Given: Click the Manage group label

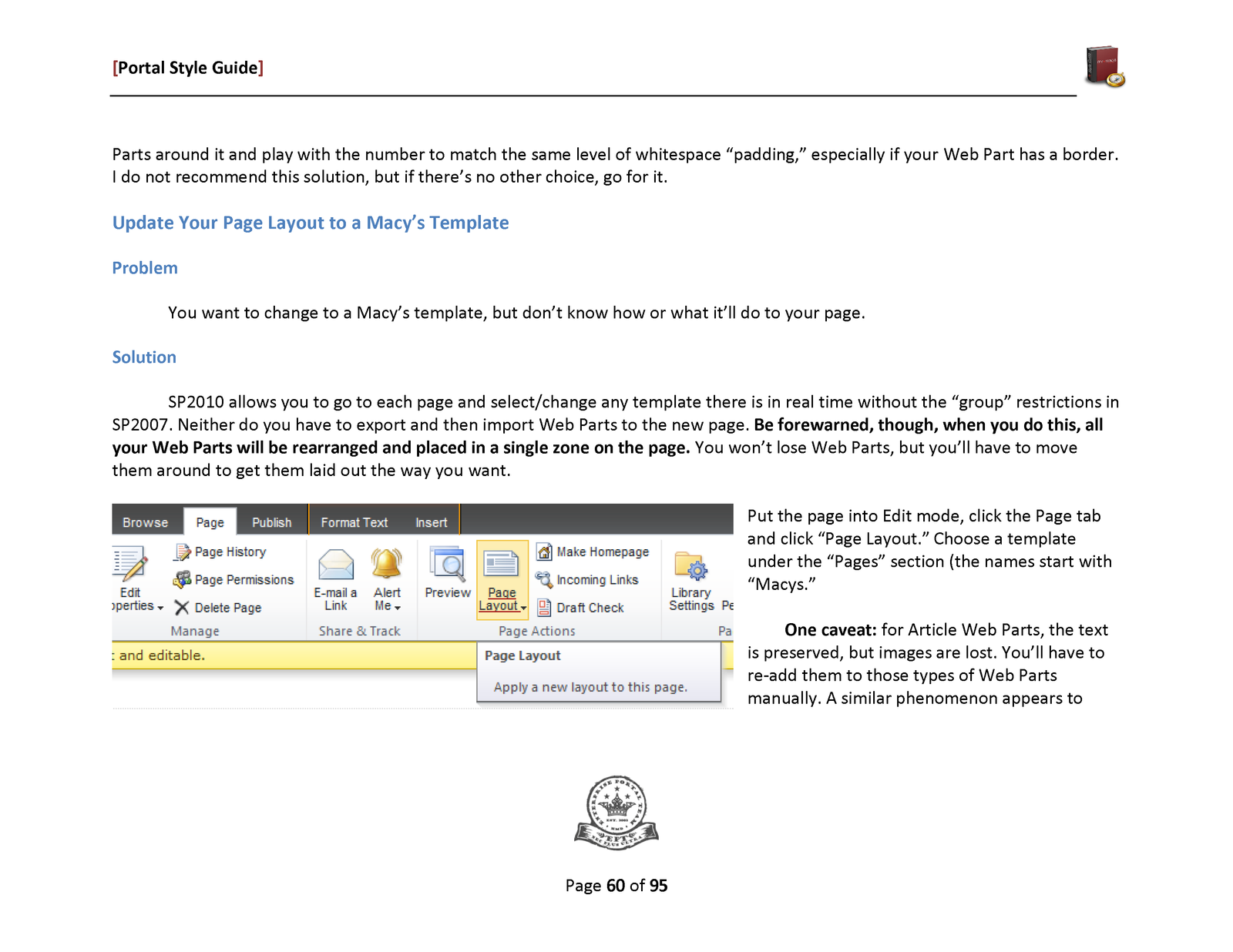Looking at the screenshot, I should 195,631.
